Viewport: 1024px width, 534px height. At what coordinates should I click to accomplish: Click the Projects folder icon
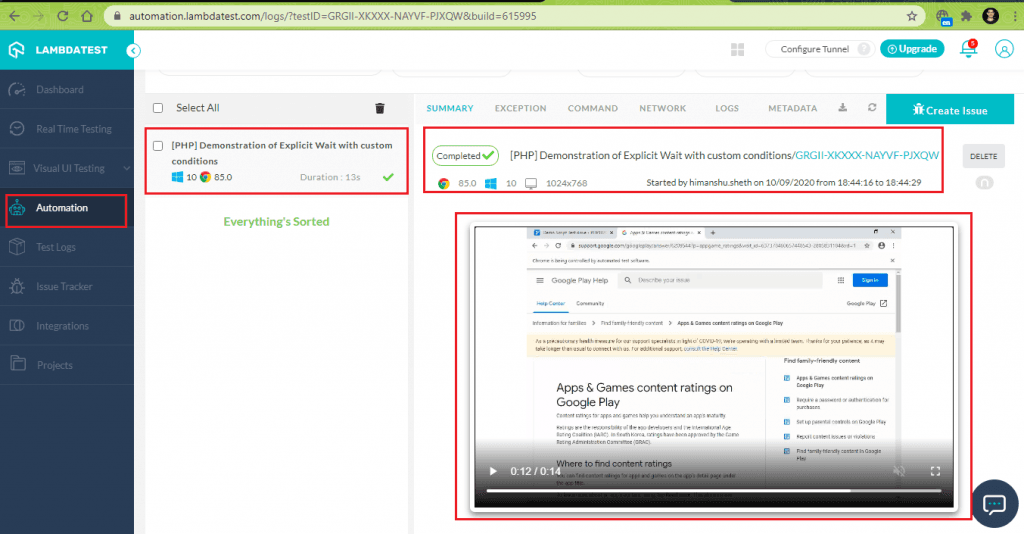18,364
